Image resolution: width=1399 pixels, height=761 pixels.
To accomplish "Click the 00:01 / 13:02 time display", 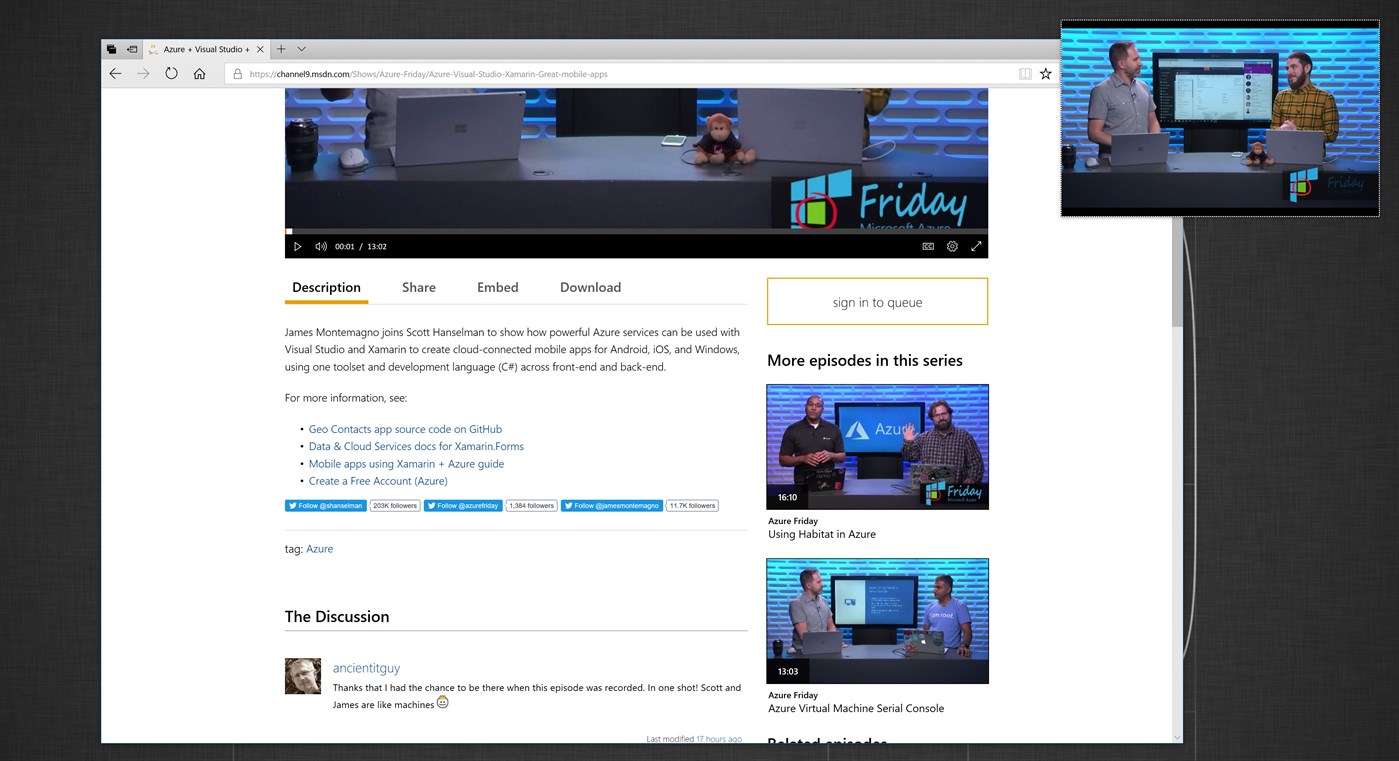I will click(361, 246).
